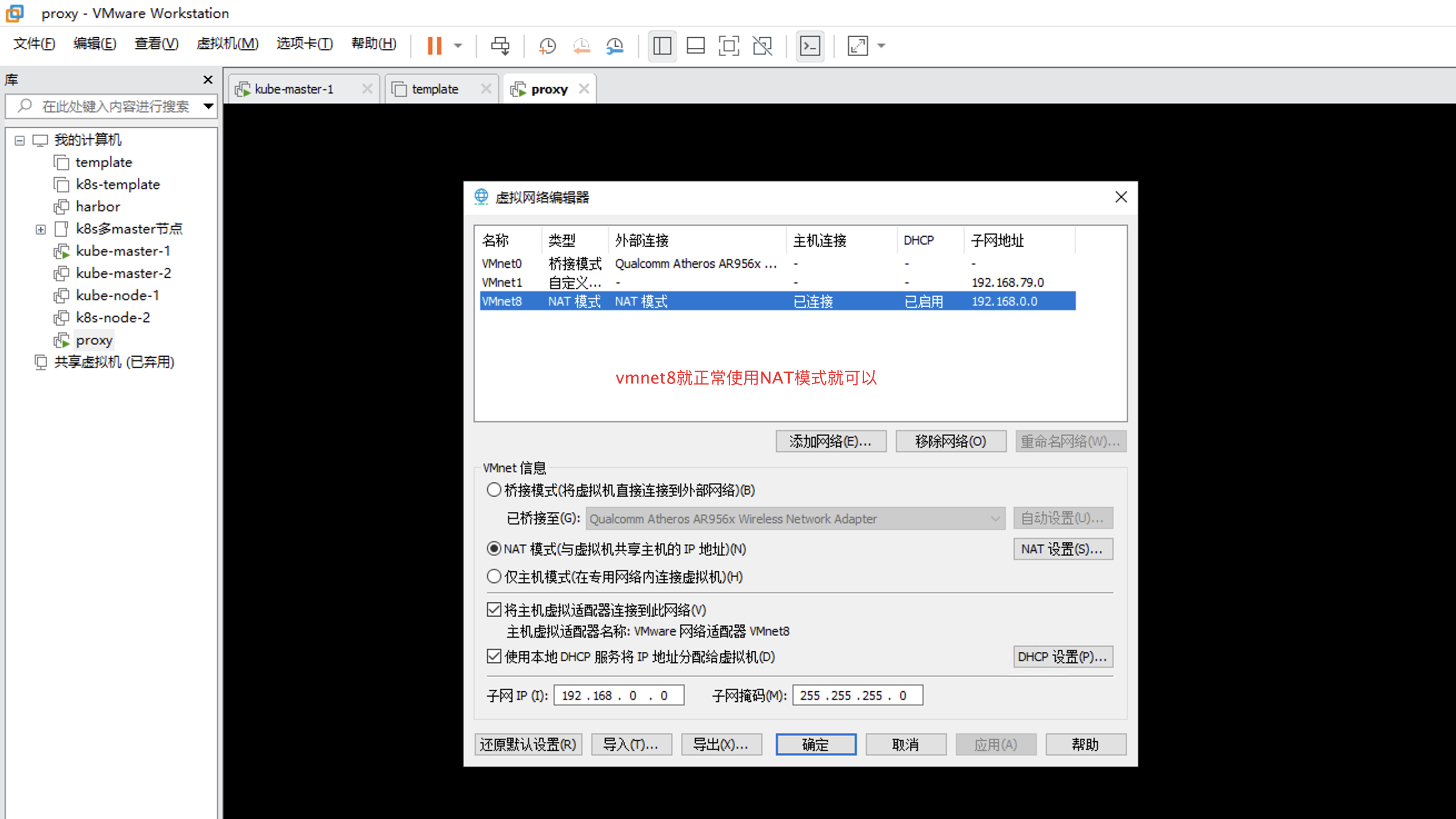
Task: Select kube-master-2 in the library tree
Action: click(x=123, y=273)
